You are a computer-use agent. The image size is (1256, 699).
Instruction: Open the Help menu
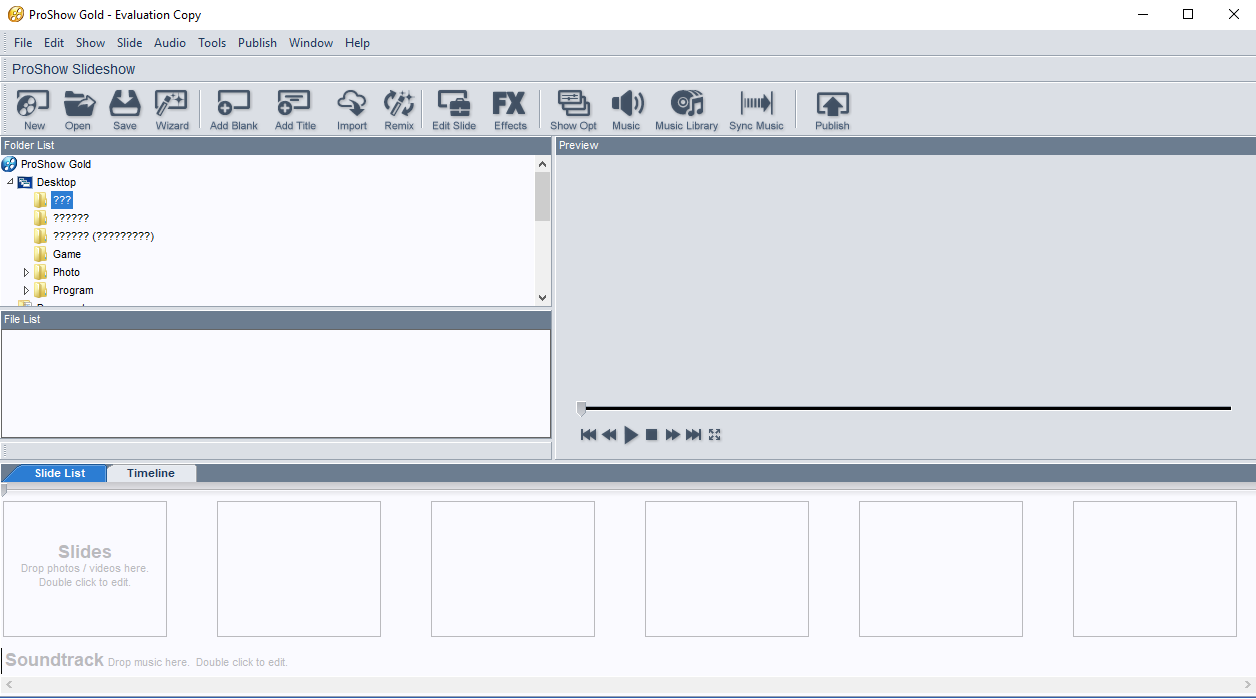357,43
